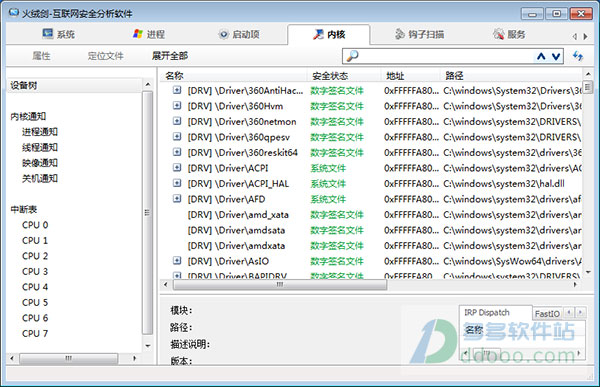Viewport: 600px width, 387px height.
Task: Sort by the 路径 column header
Action: [511, 76]
